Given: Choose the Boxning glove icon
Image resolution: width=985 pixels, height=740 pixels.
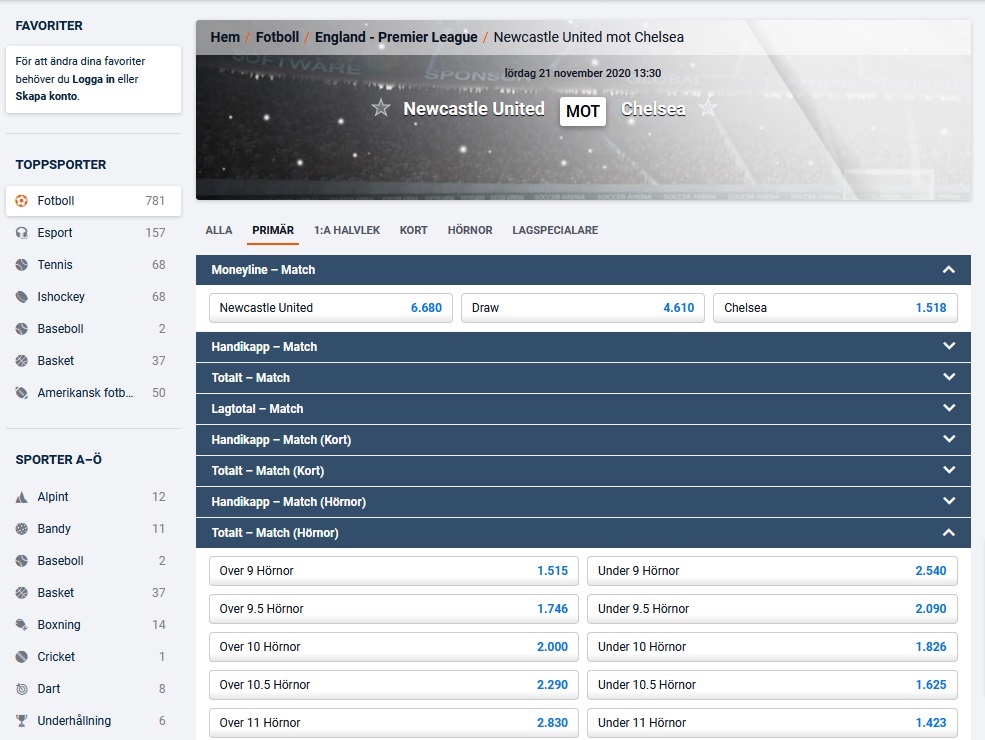Looking at the screenshot, I should pos(21,625).
